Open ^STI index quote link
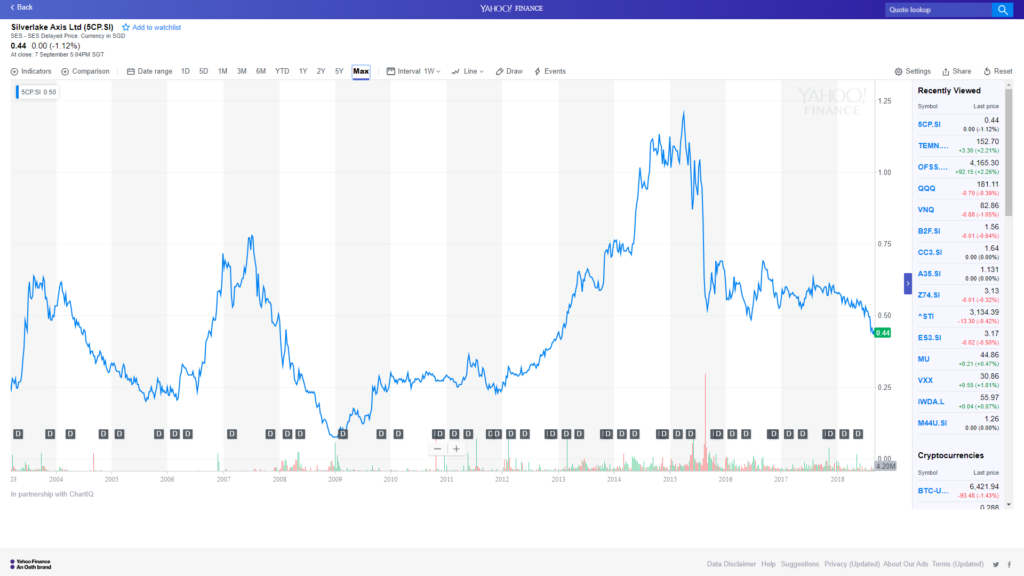Viewport: 1024px width, 576px height. tap(926, 316)
